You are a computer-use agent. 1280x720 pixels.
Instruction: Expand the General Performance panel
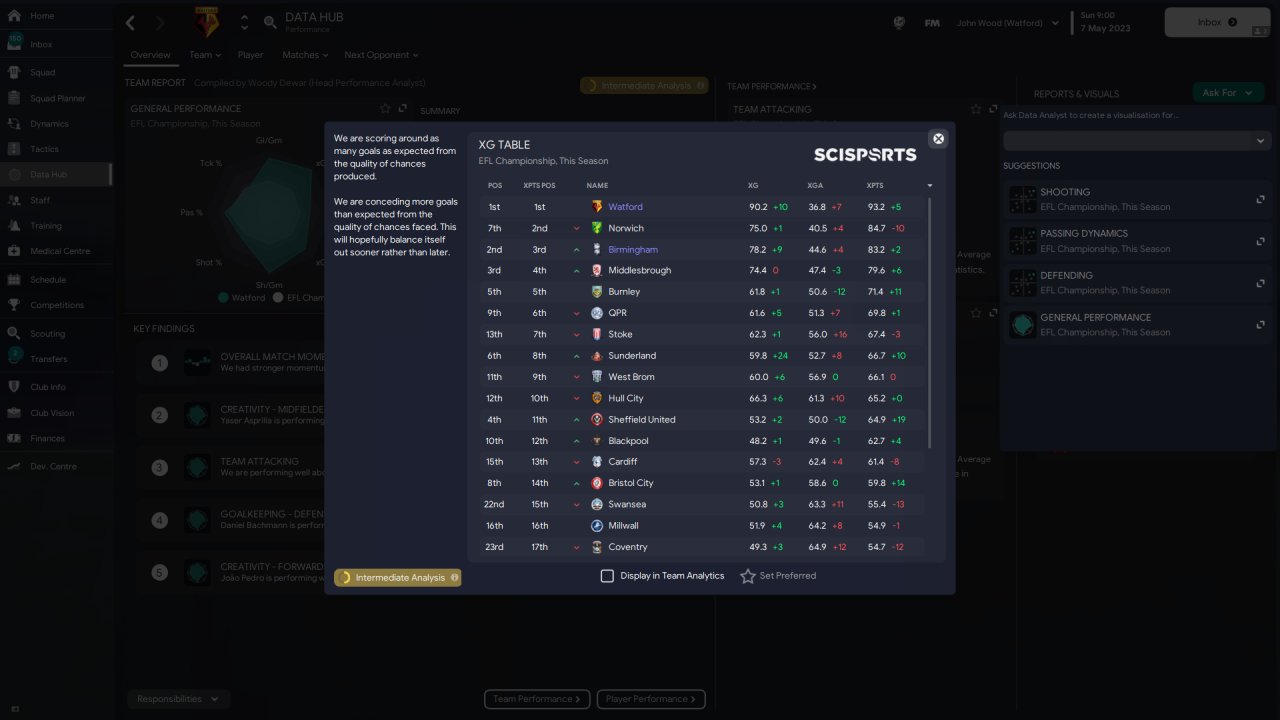pos(402,108)
